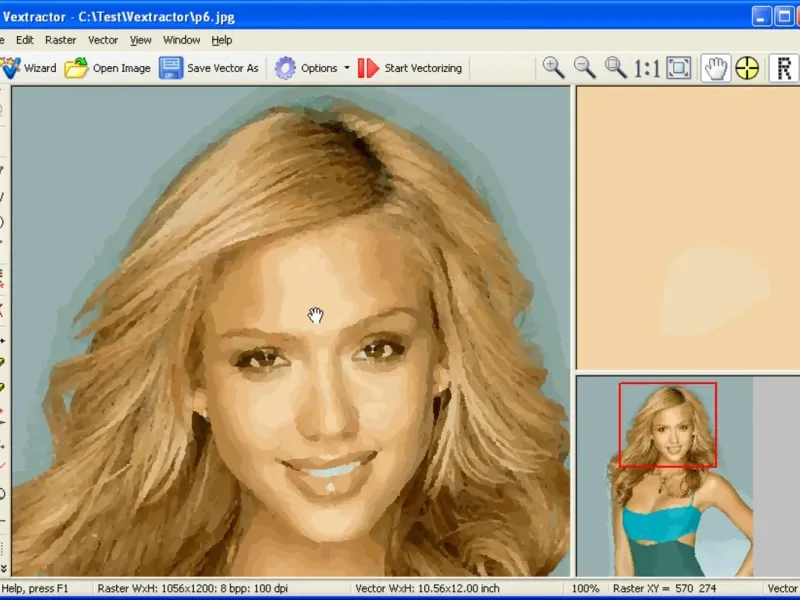Click the magnified preview pane
The height and width of the screenshot is (600, 800).
688,228
